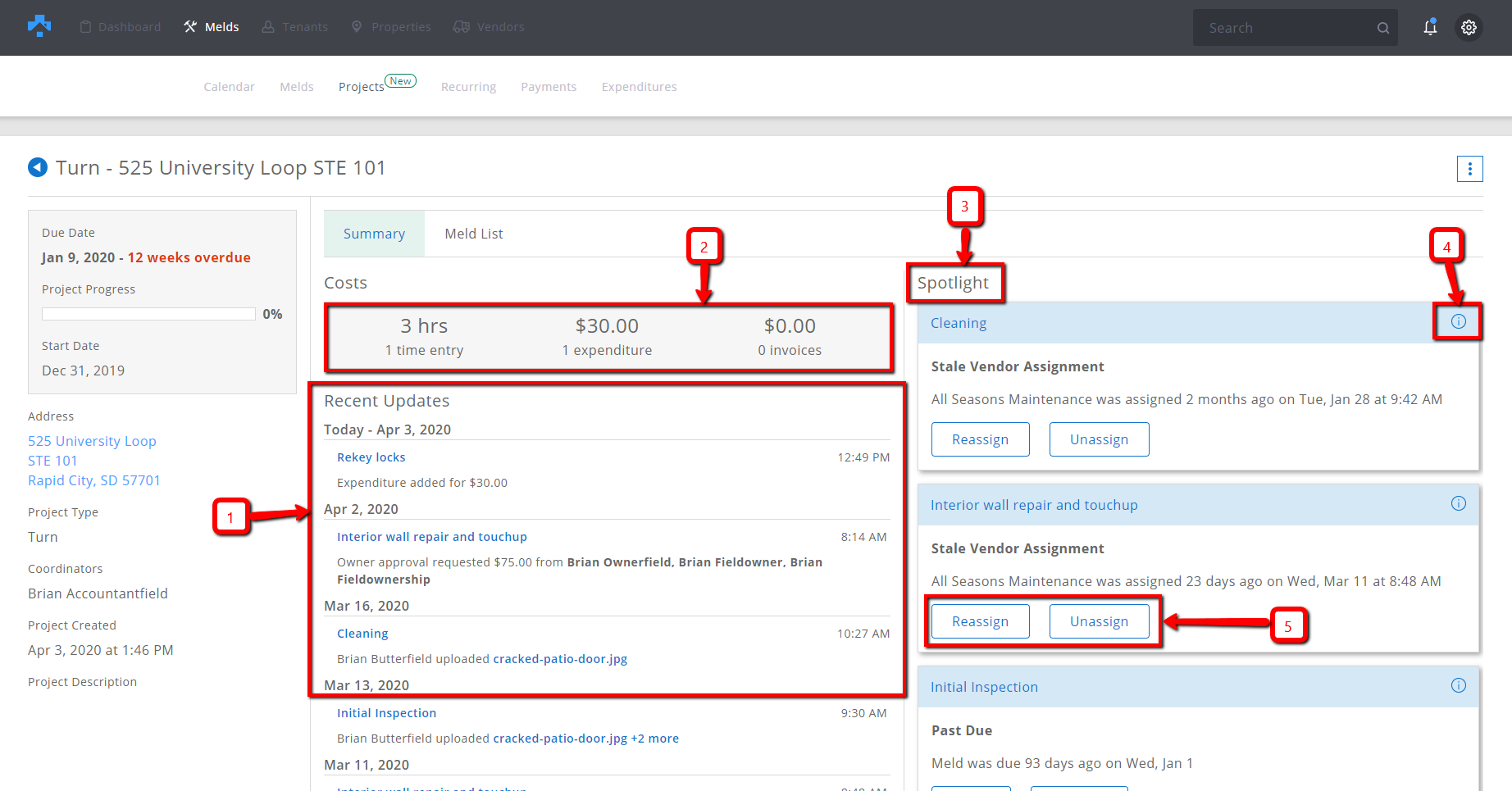Click the search magnifier icon
The height and width of the screenshot is (791, 1512).
(x=1383, y=28)
